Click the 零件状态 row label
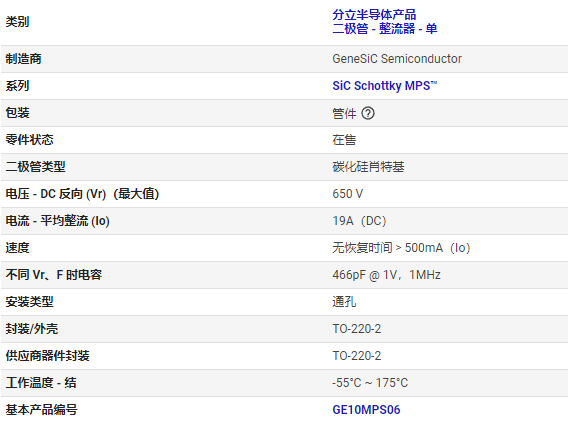568x422 pixels. (x=29, y=140)
